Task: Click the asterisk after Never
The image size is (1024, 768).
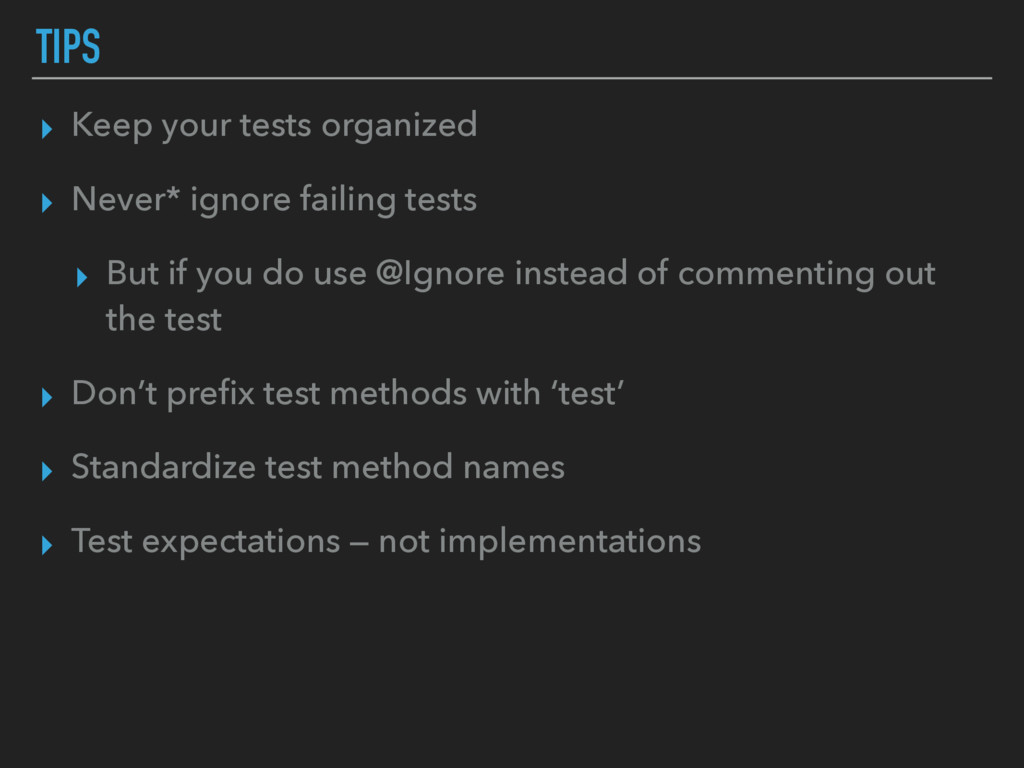Action: (172, 193)
